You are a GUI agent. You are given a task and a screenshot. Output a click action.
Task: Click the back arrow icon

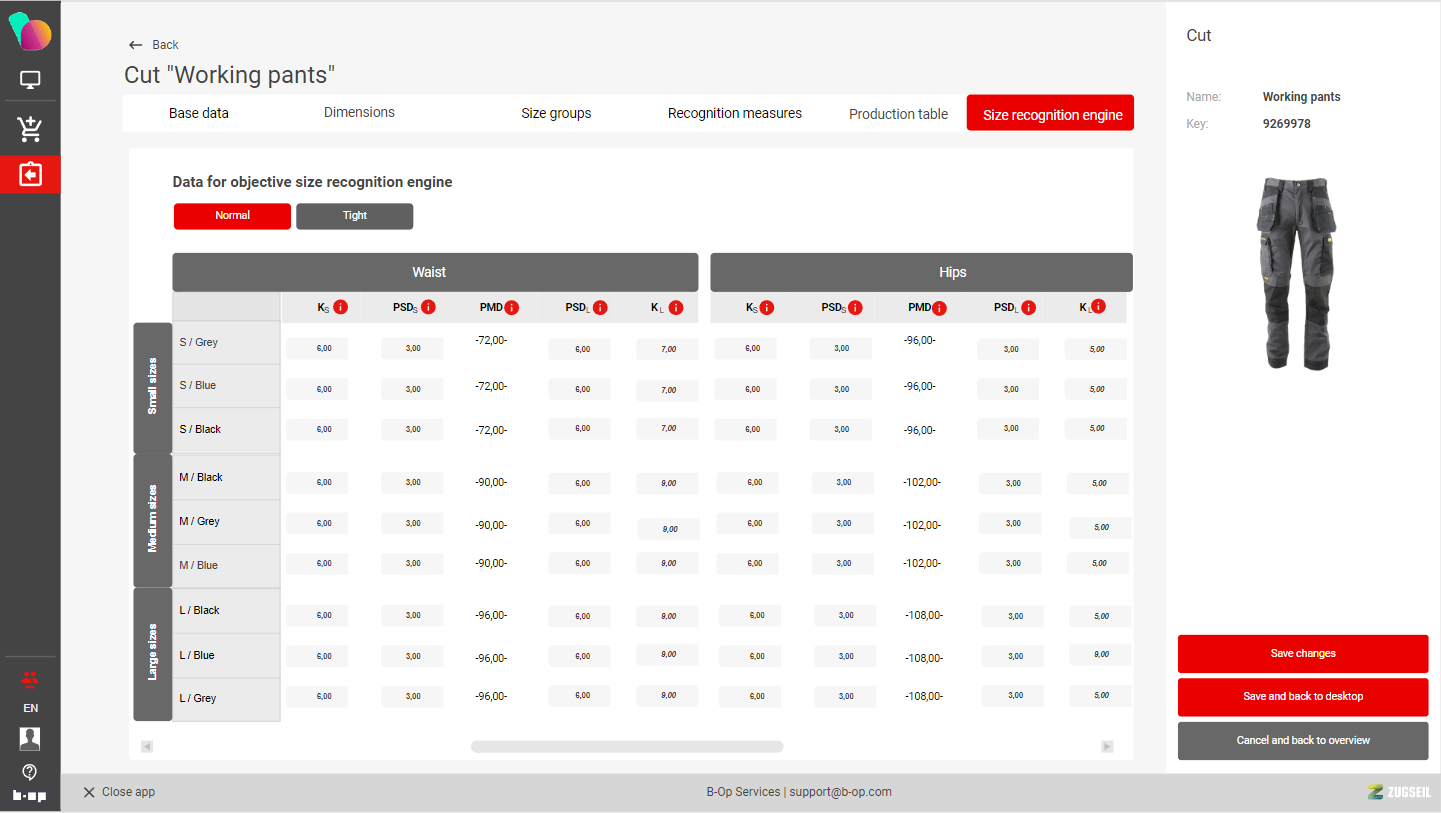pos(136,45)
